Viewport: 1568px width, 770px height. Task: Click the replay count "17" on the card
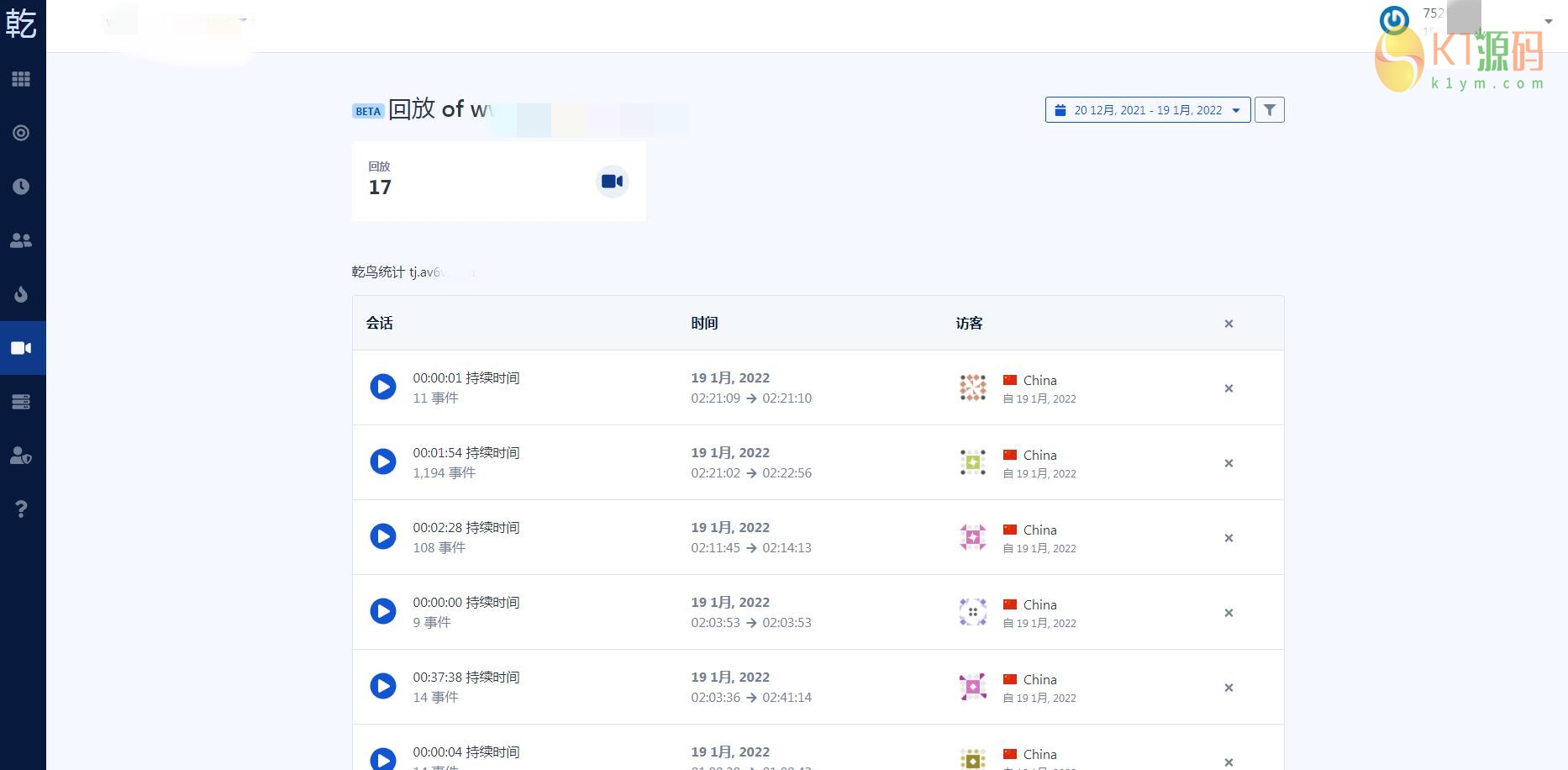[380, 187]
